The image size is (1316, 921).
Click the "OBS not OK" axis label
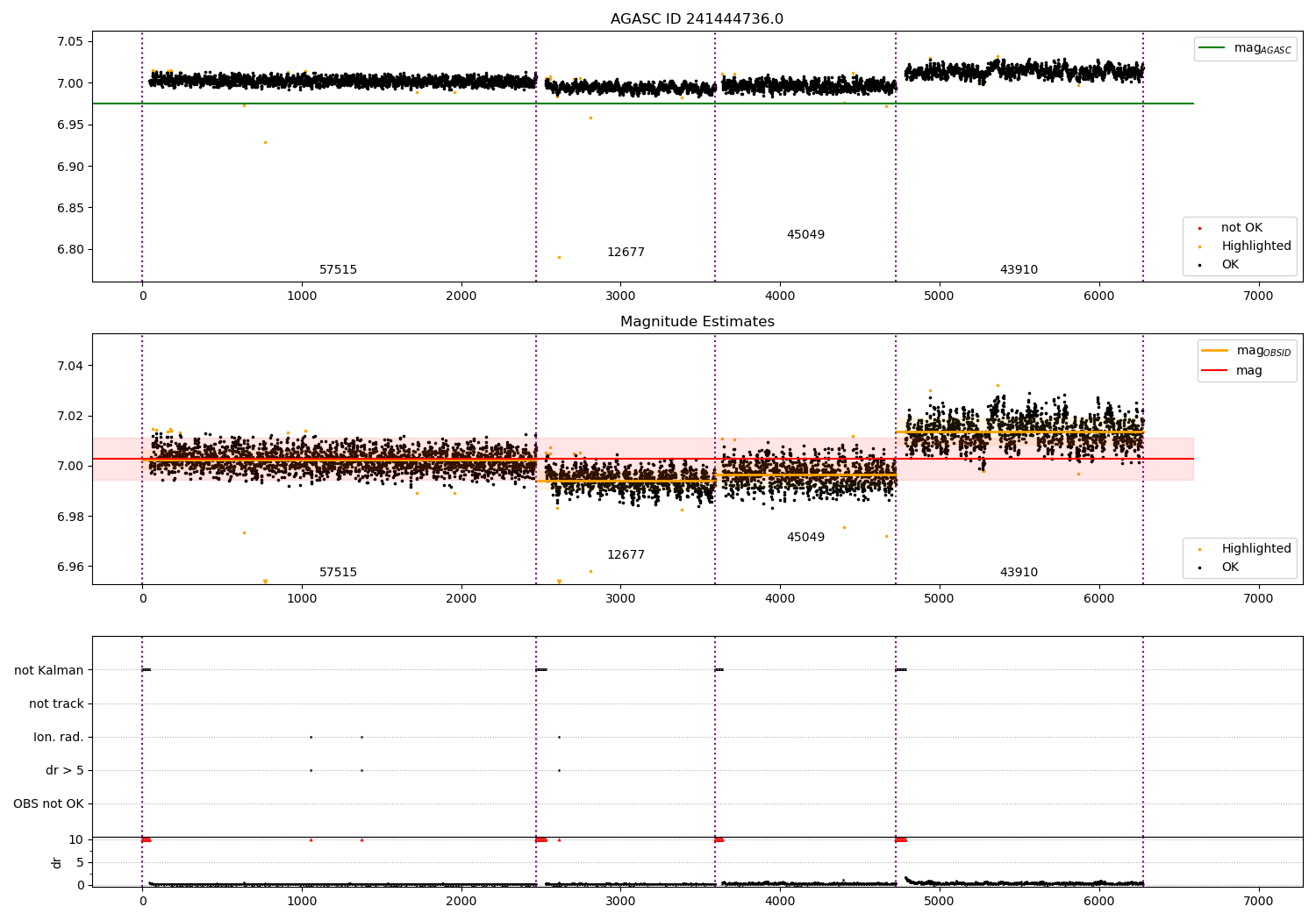pyautogui.click(x=48, y=803)
